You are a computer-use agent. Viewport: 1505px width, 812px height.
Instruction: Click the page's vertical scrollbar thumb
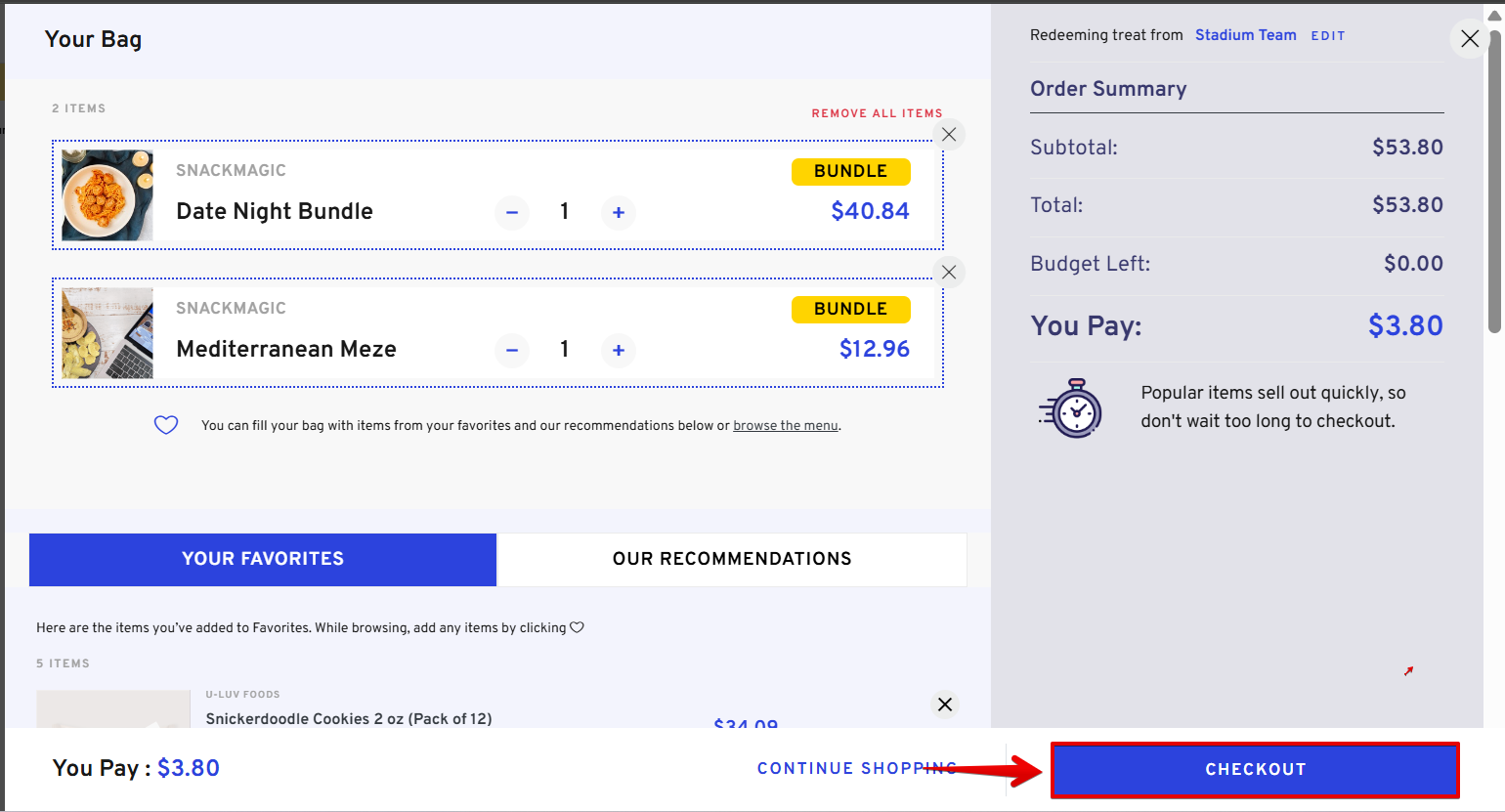(x=1493, y=176)
